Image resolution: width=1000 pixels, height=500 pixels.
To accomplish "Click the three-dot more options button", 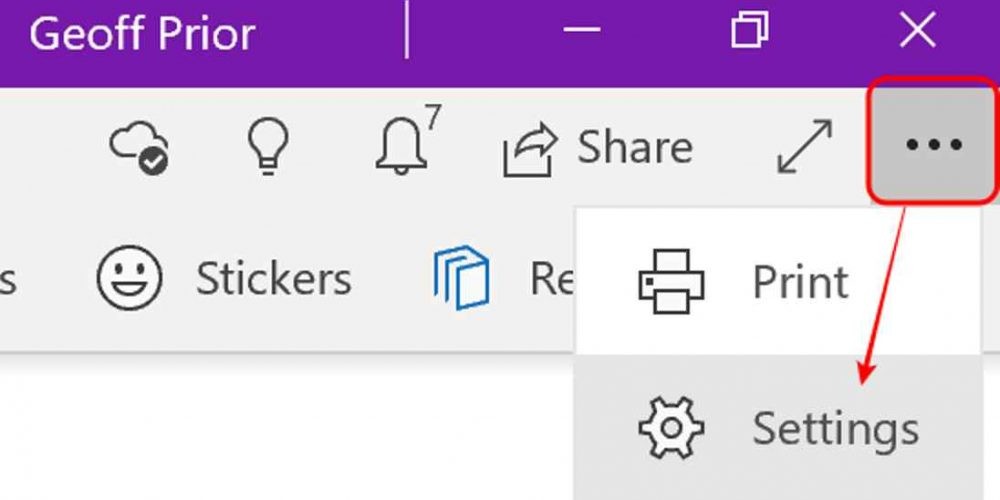I will tap(934, 144).
